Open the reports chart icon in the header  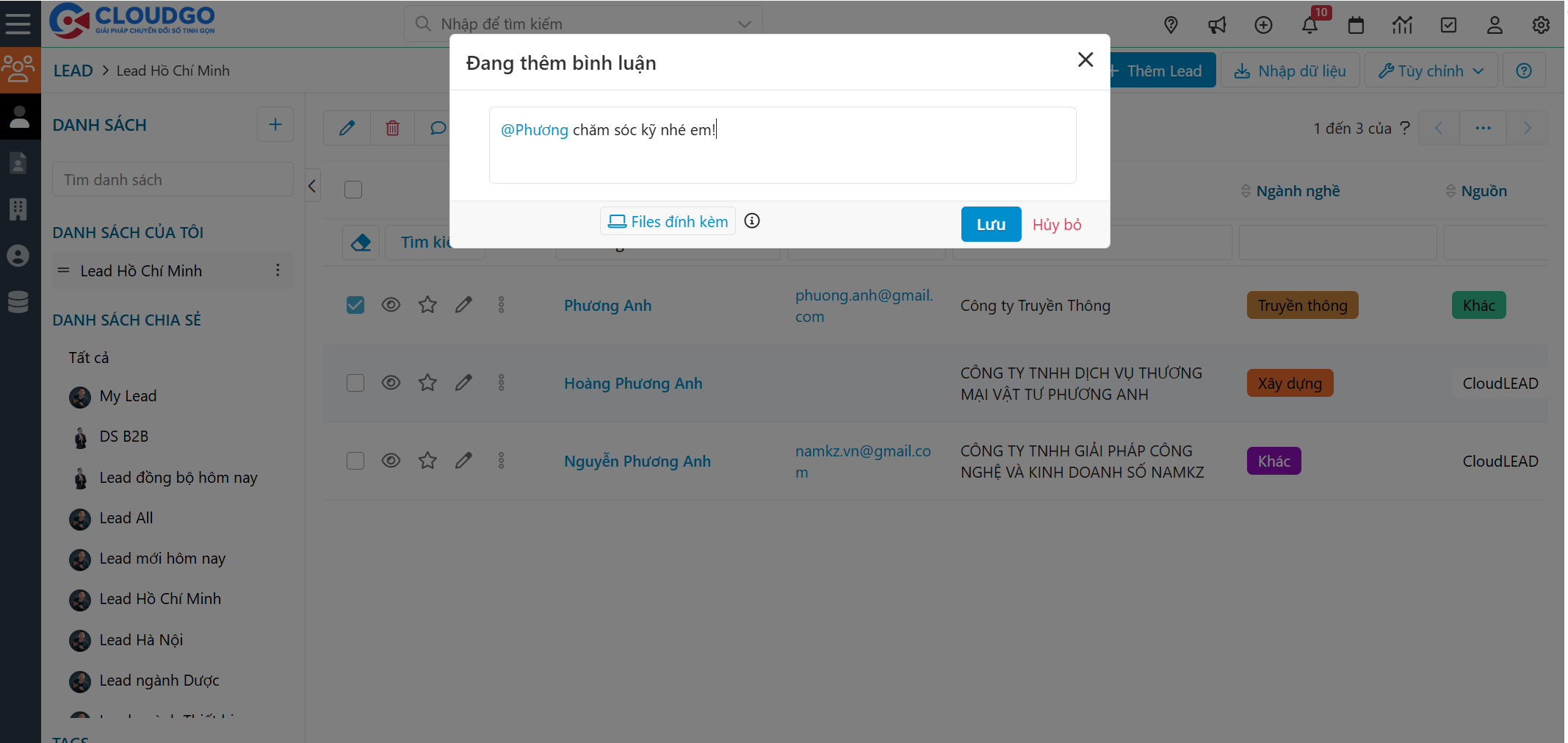coord(1403,24)
